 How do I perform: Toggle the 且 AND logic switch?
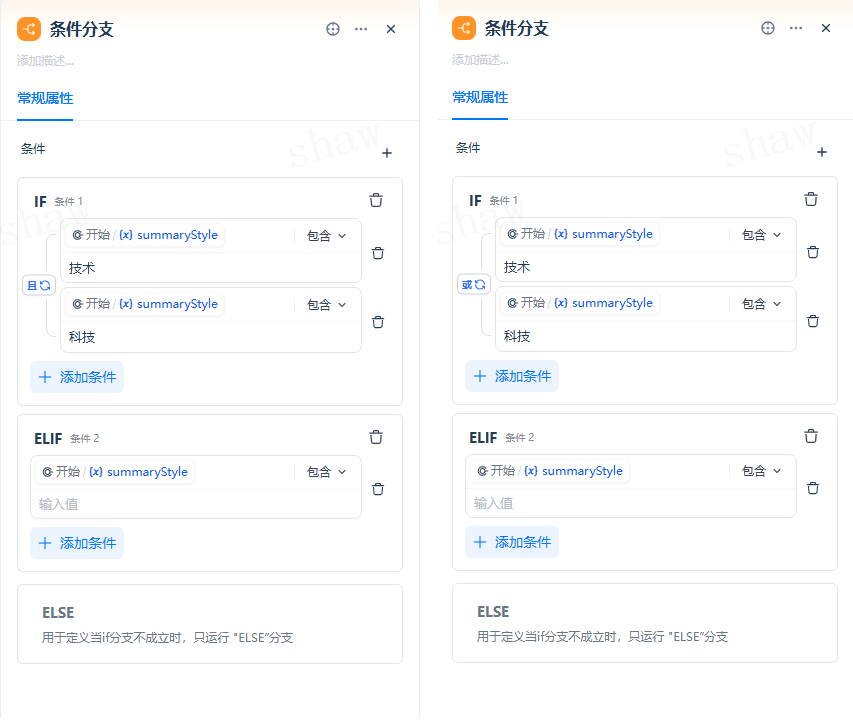click(38, 285)
